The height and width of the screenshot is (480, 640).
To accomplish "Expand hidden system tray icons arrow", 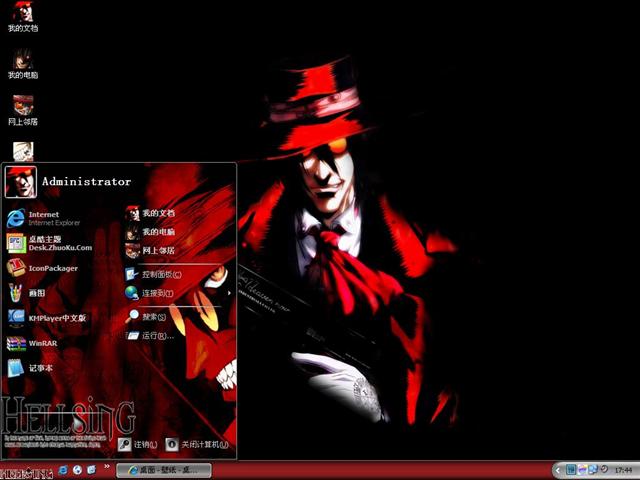I will (x=558, y=471).
